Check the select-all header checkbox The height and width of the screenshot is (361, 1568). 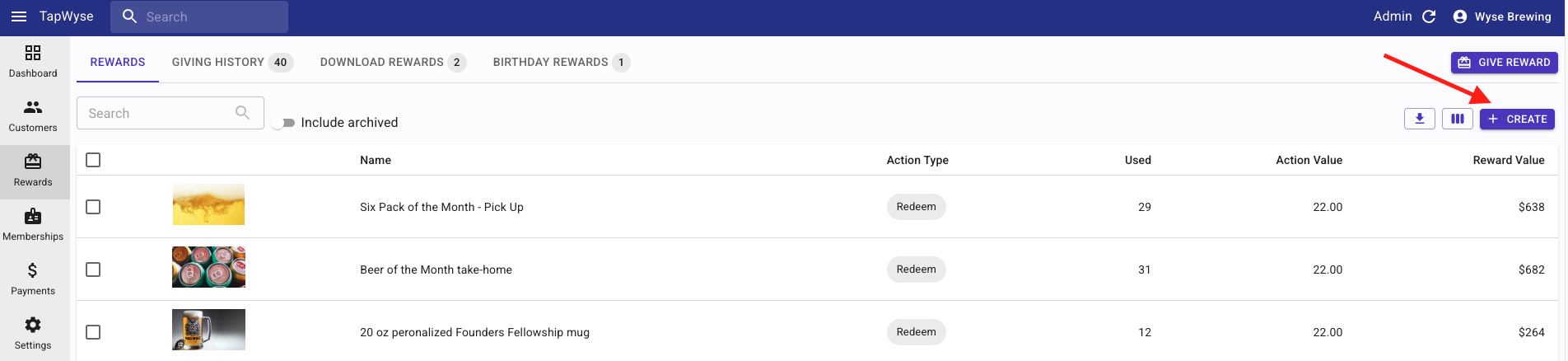pyautogui.click(x=93, y=160)
